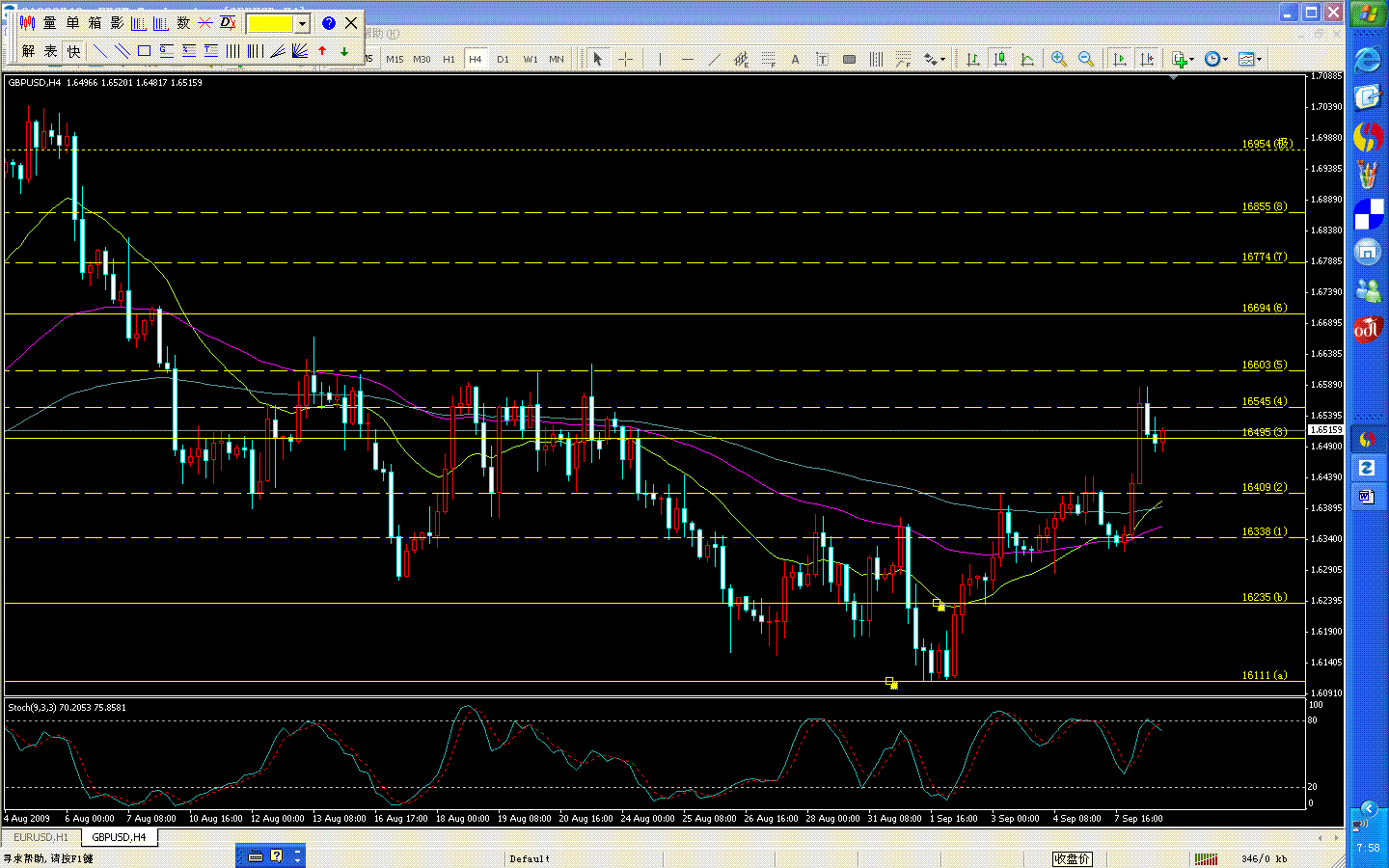Switch to M30 timeframe
The image size is (1389, 868).
pos(422,59)
